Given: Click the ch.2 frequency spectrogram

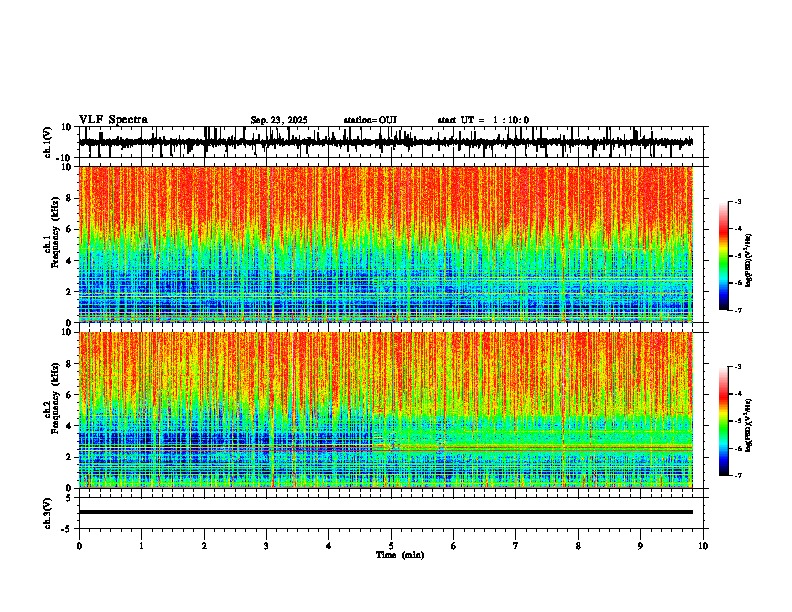Looking at the screenshot, I should point(386,410).
